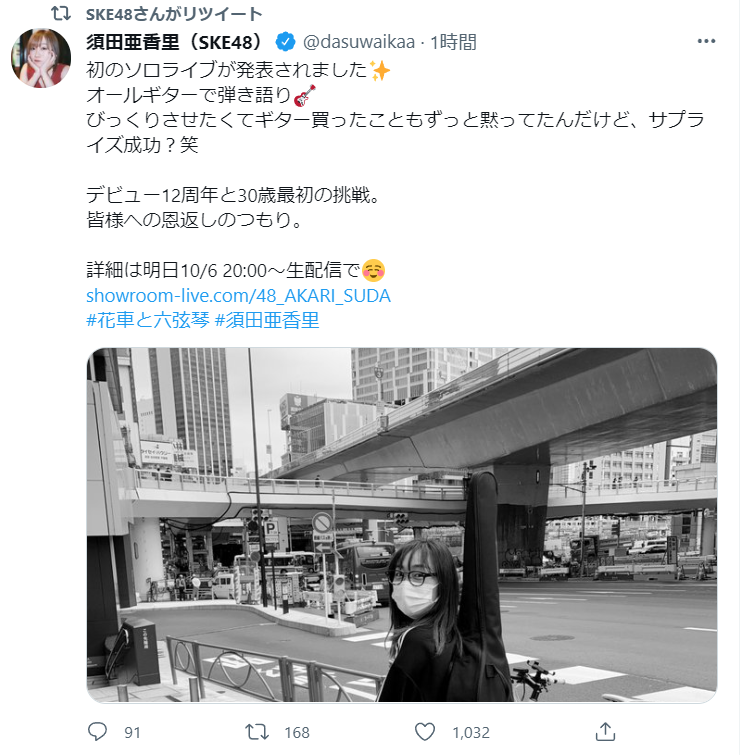Open hashtag #花車と六弦琴
742x755 pixels.
pyautogui.click(x=148, y=320)
